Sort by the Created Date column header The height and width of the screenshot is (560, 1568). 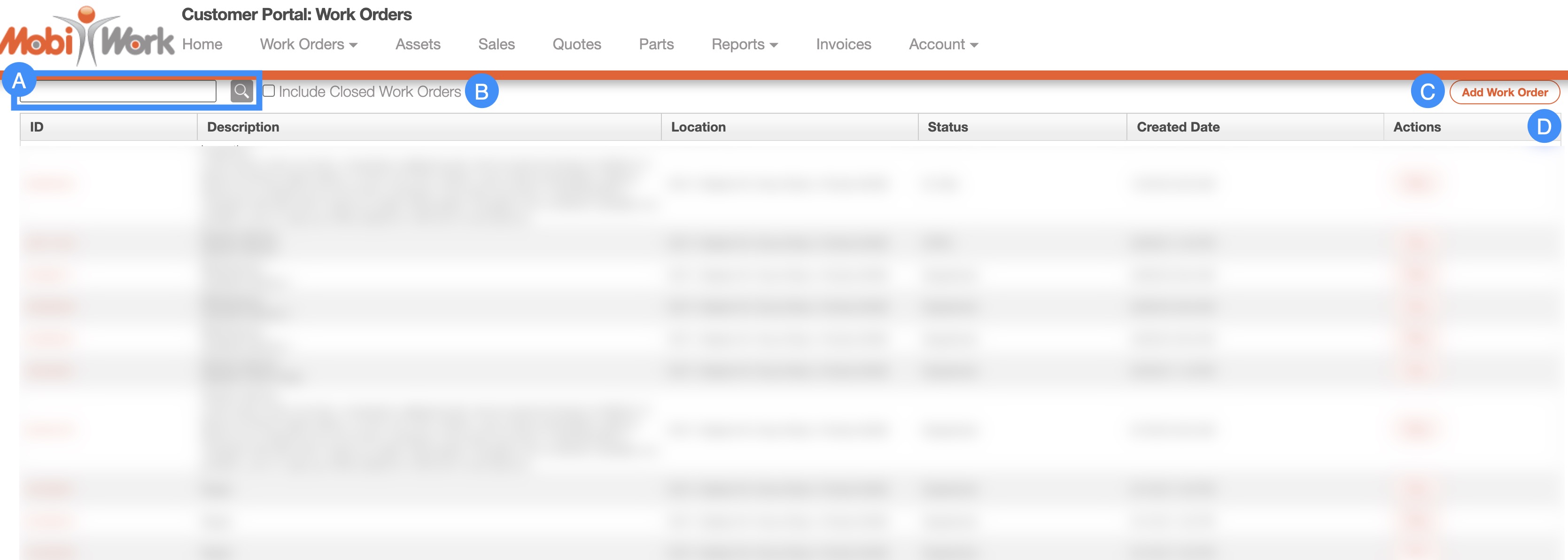point(1178,127)
